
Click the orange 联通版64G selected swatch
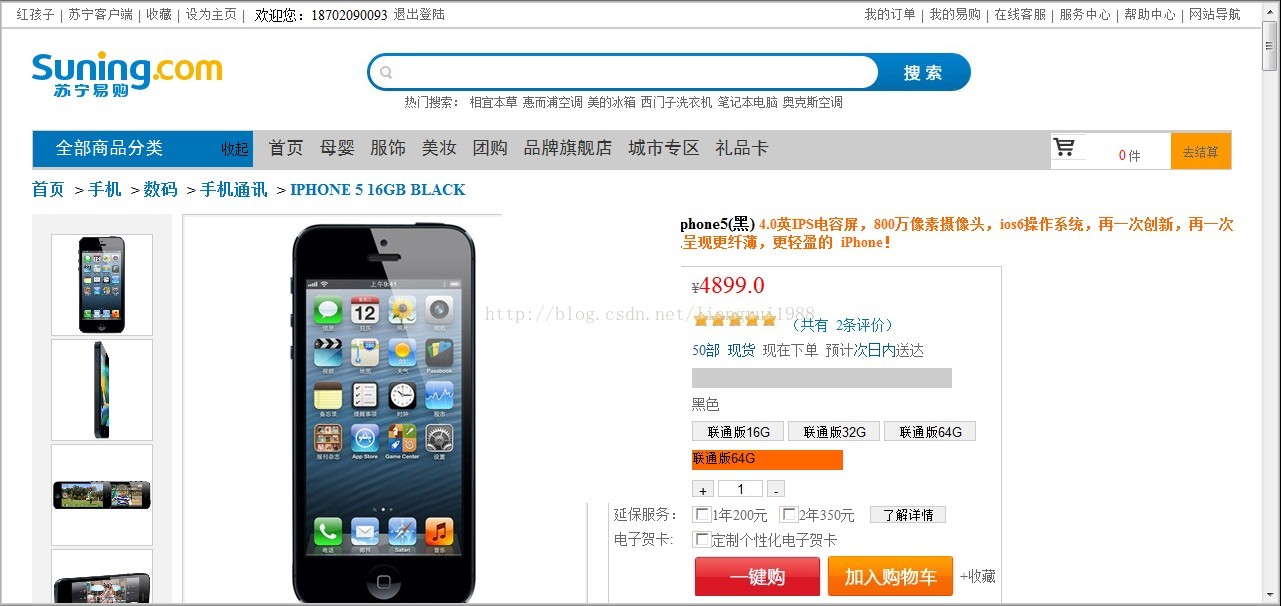click(767, 460)
